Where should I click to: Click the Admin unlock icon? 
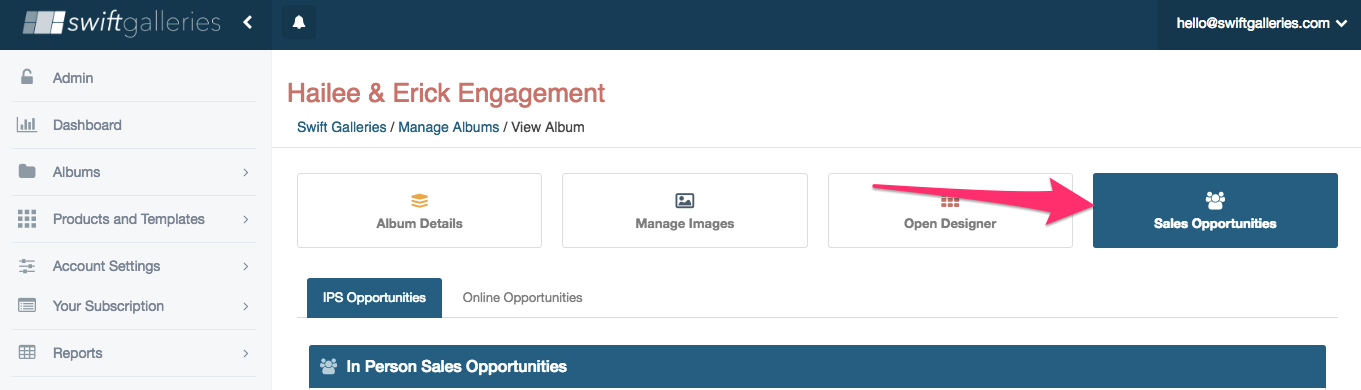[x=27, y=78]
